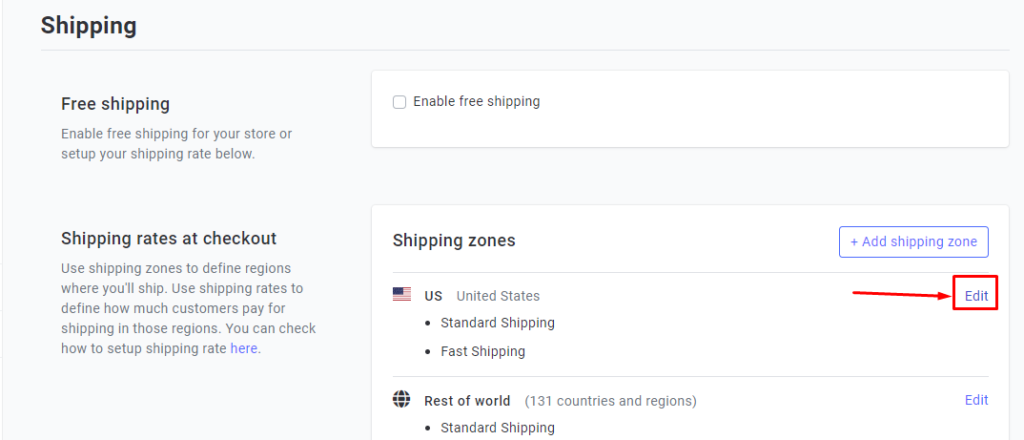Click the free shipping description paragraph
Image resolution: width=1024 pixels, height=440 pixels.
(x=177, y=144)
